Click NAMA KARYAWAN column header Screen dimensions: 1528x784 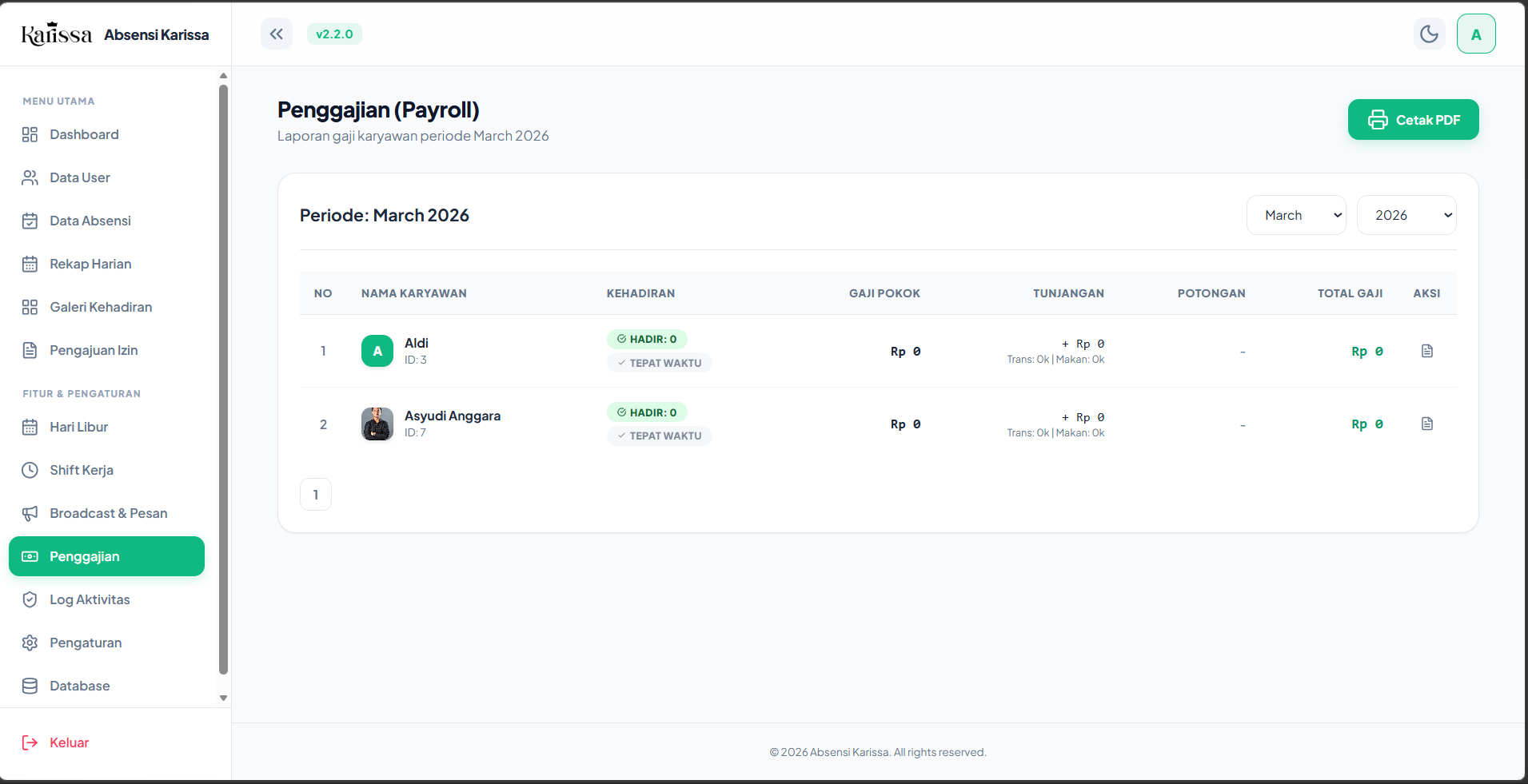(x=414, y=293)
